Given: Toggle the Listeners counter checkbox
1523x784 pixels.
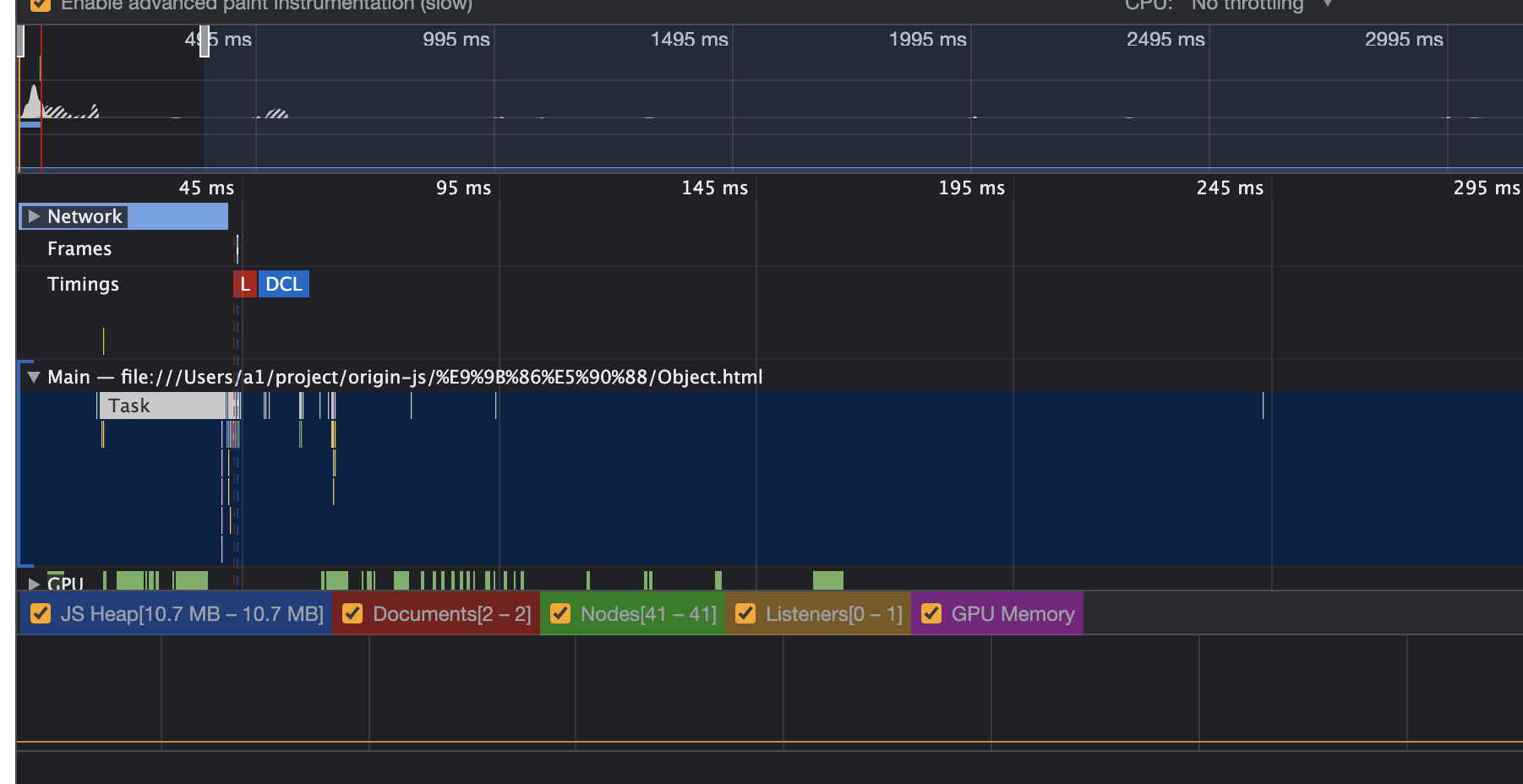Looking at the screenshot, I should 745,613.
